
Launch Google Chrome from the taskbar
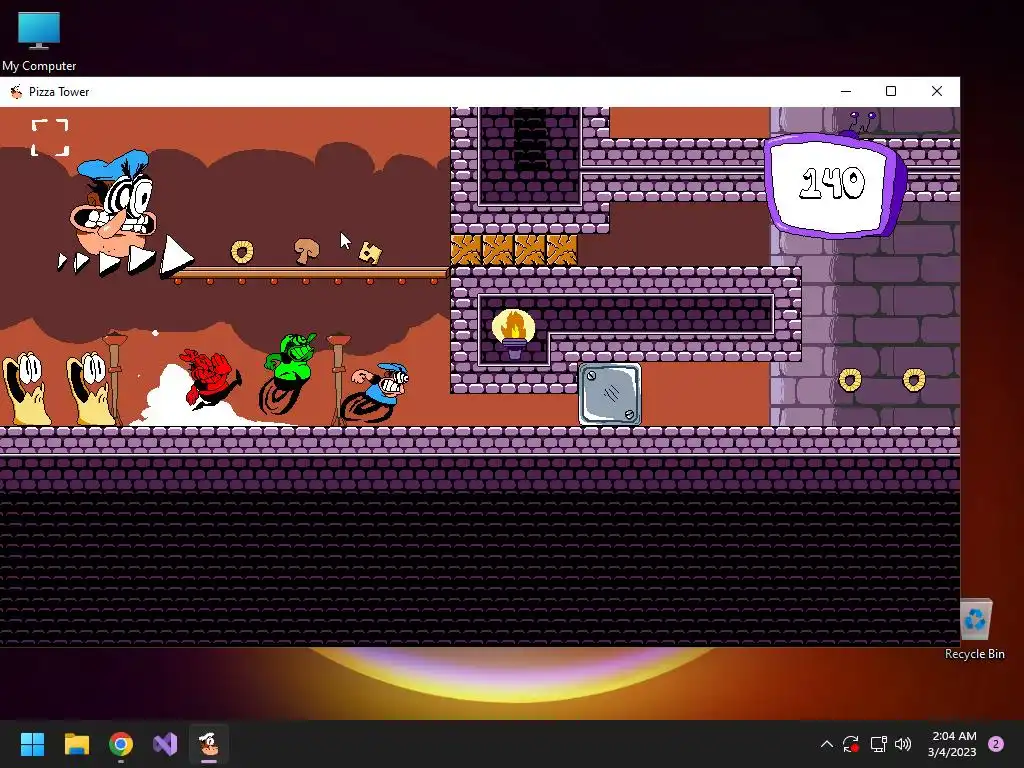pos(121,744)
